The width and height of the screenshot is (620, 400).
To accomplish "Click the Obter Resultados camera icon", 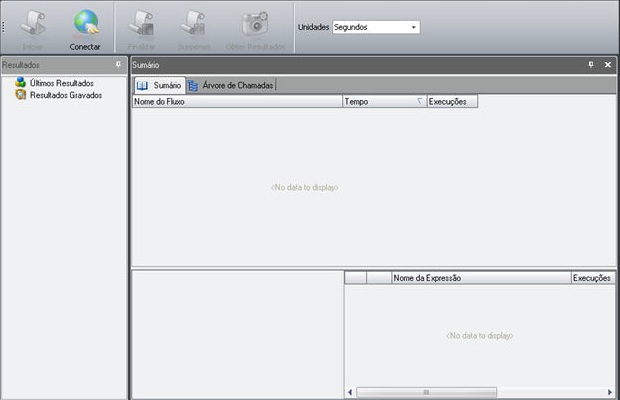I will 255,22.
